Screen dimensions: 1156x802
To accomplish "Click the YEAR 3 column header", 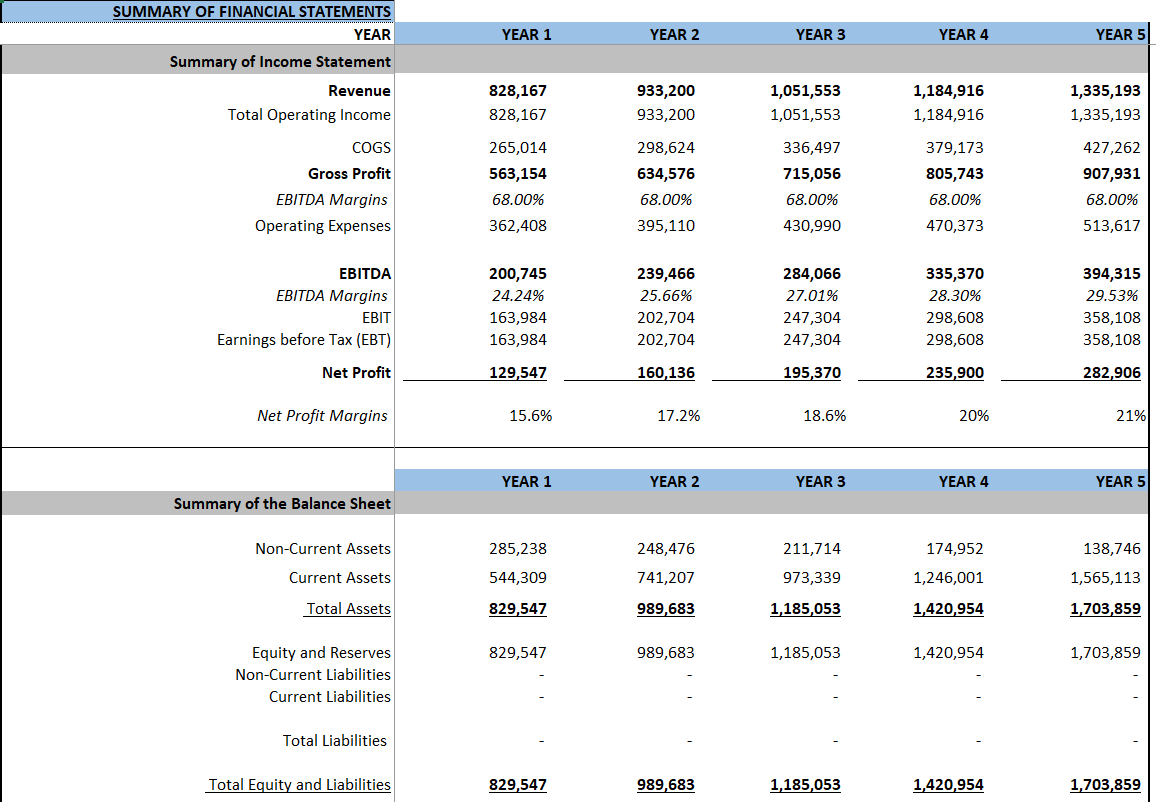I will [x=820, y=33].
